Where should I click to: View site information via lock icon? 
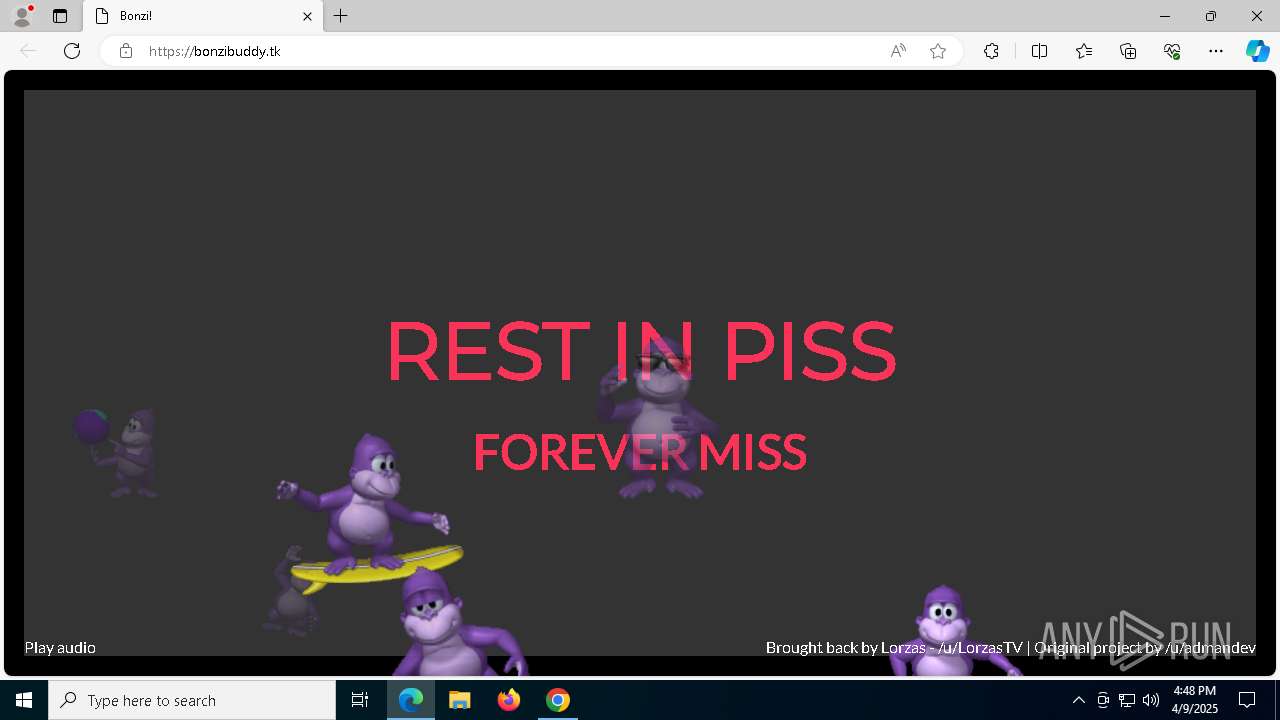pos(125,51)
